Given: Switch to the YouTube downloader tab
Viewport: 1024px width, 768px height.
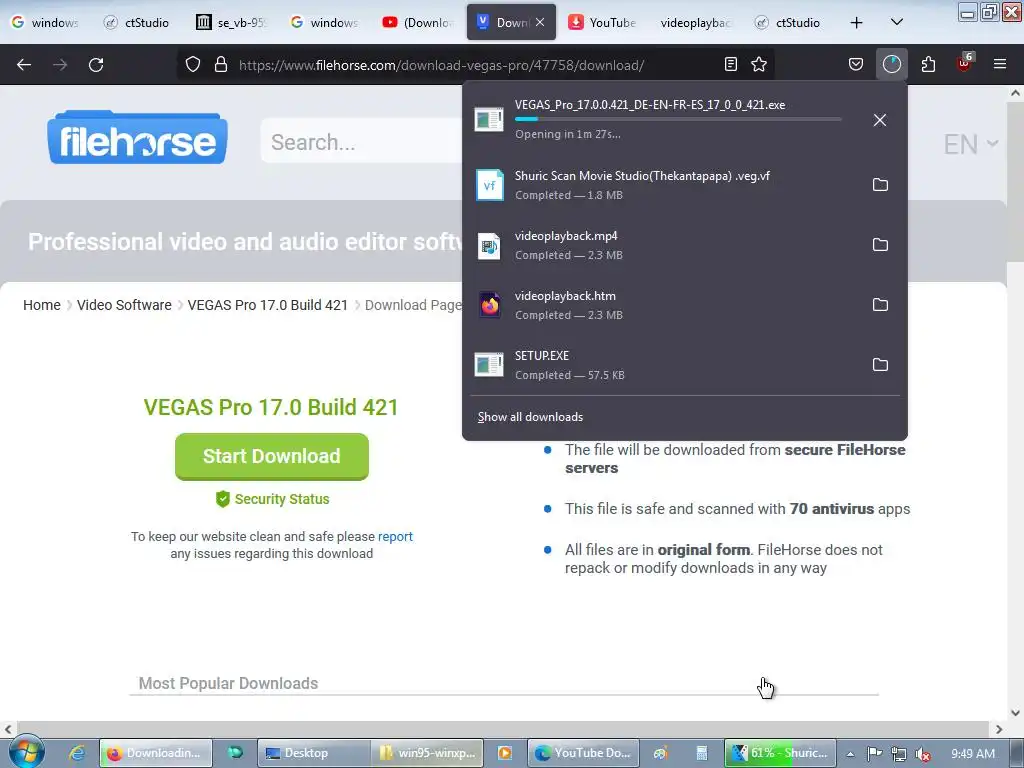Looking at the screenshot, I should pyautogui.click(x=601, y=22).
